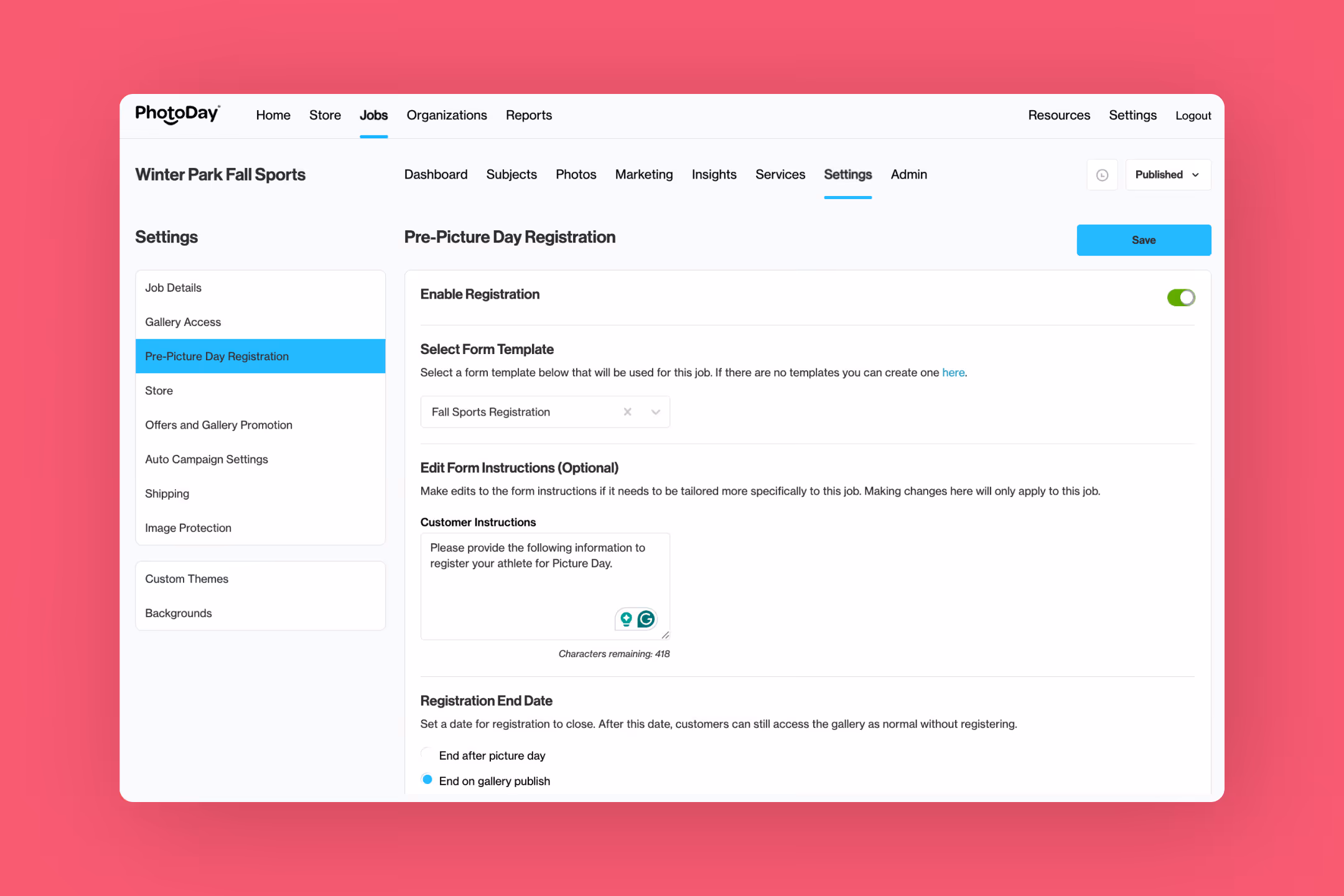Open Organizations in the top navigation
The height and width of the screenshot is (896, 1344).
pos(446,115)
